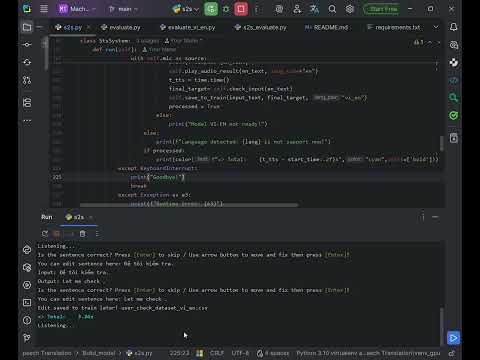Stop the process from the Run panel toolbar
Viewport: 480px width, 360px height.
pos(57,234)
